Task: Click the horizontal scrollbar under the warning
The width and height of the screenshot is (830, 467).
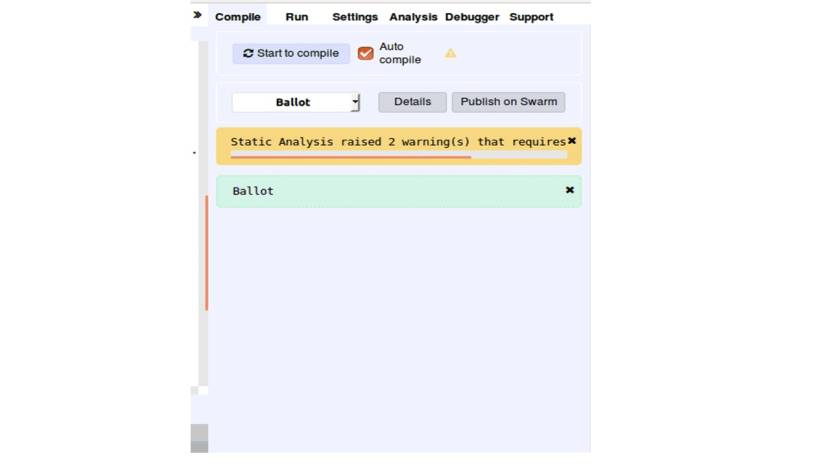Action: pos(350,156)
